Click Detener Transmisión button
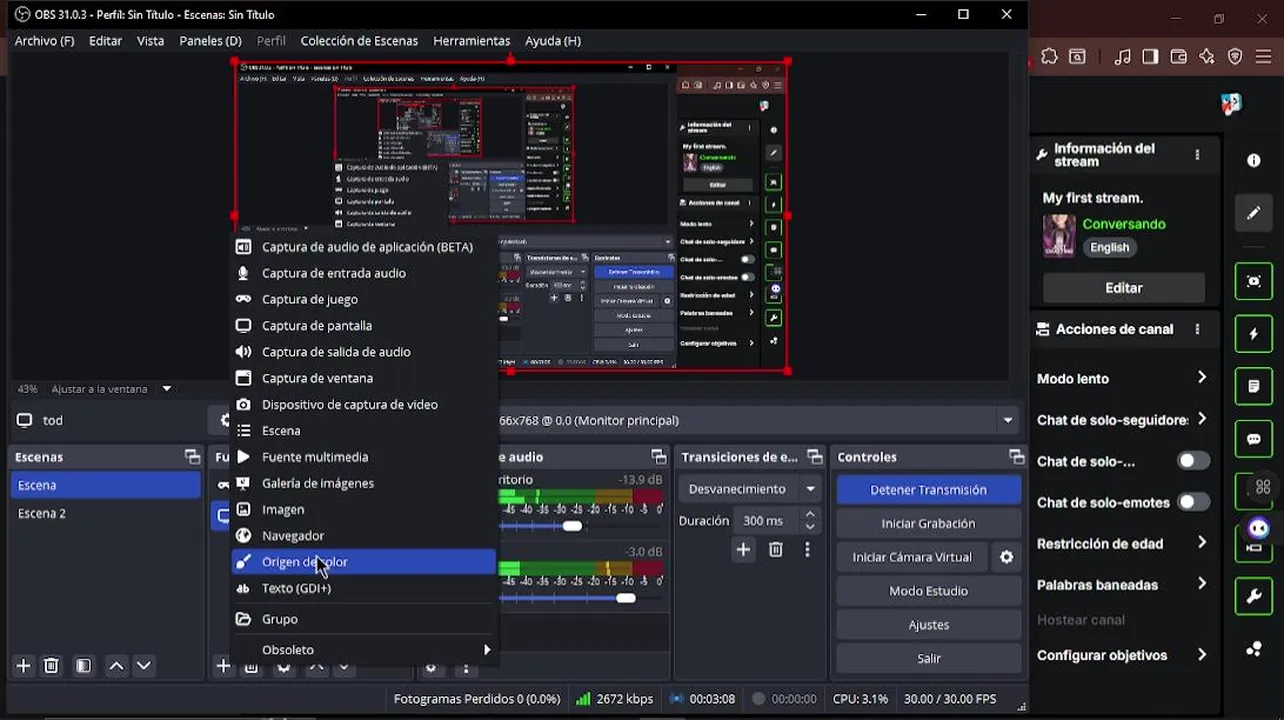The height and width of the screenshot is (720, 1284). point(928,490)
